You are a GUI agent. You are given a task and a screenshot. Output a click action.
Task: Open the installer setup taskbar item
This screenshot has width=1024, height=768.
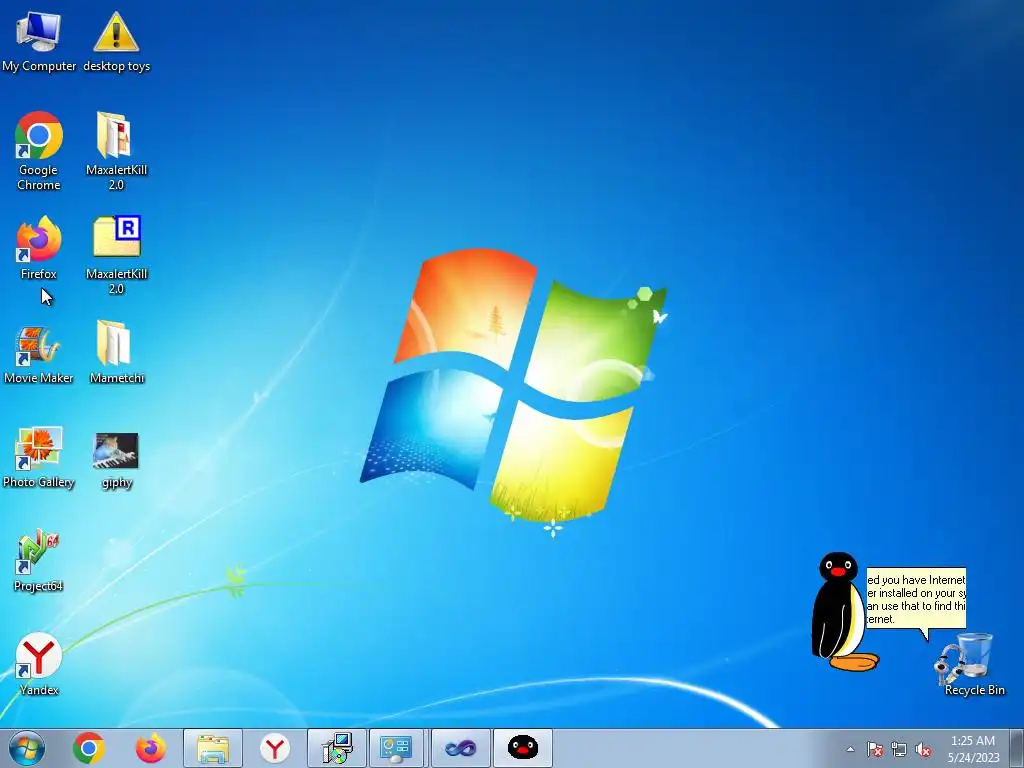click(x=337, y=748)
